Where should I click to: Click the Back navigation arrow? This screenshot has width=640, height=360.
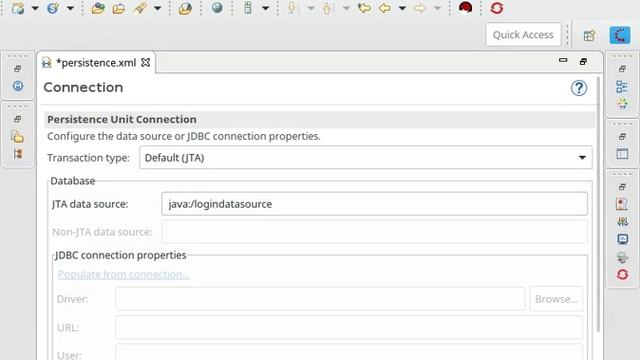[384, 8]
